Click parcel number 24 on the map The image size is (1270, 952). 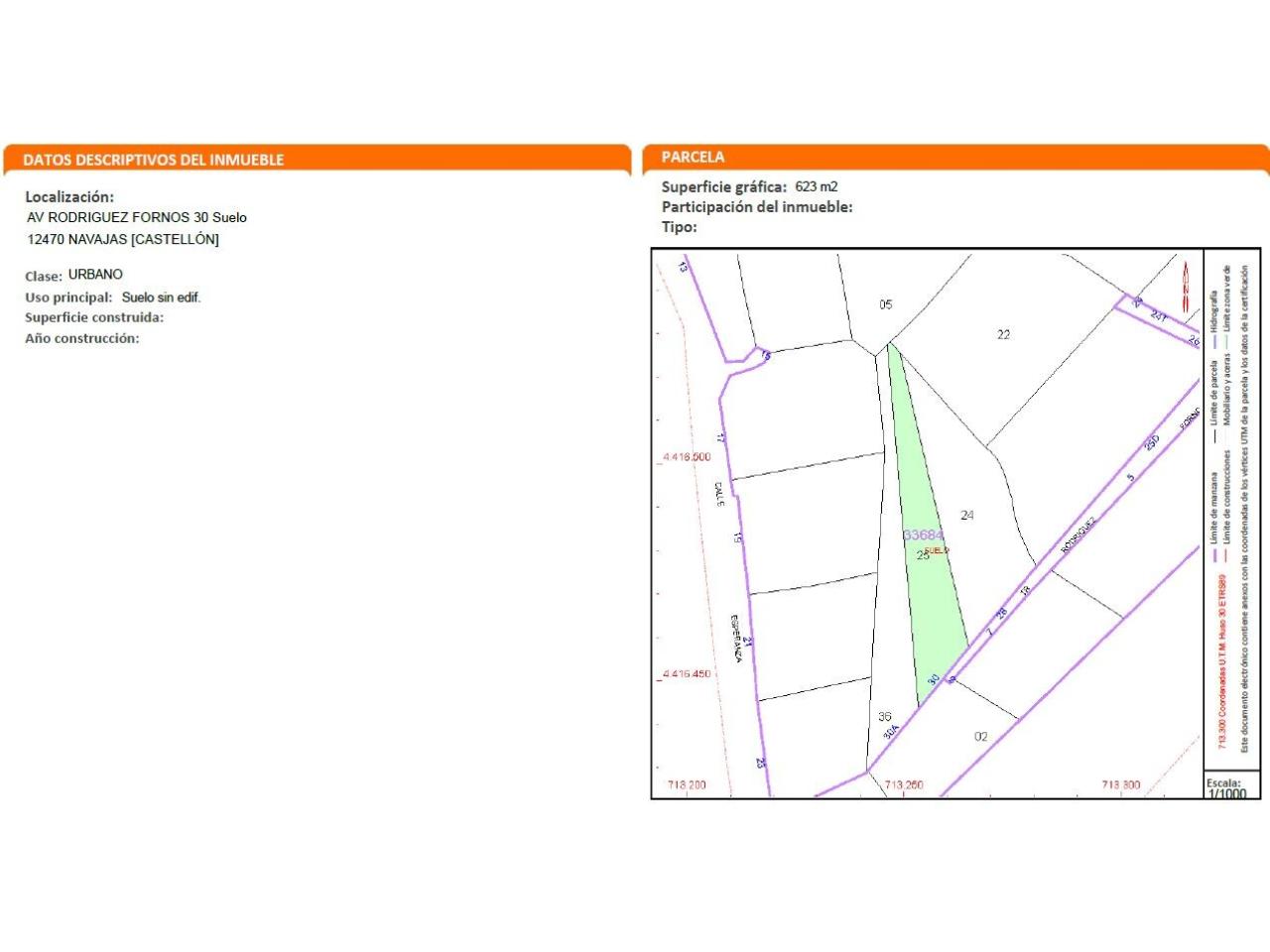[x=967, y=515]
